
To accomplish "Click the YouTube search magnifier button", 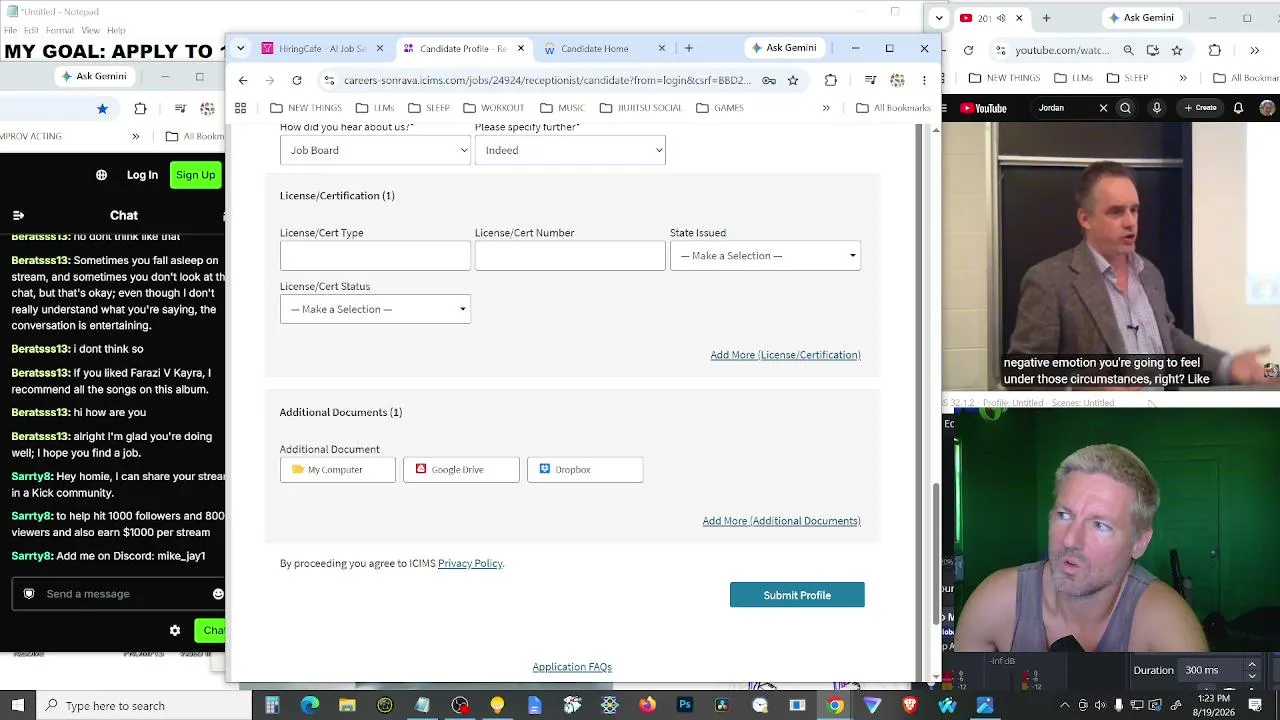I will (x=1125, y=108).
